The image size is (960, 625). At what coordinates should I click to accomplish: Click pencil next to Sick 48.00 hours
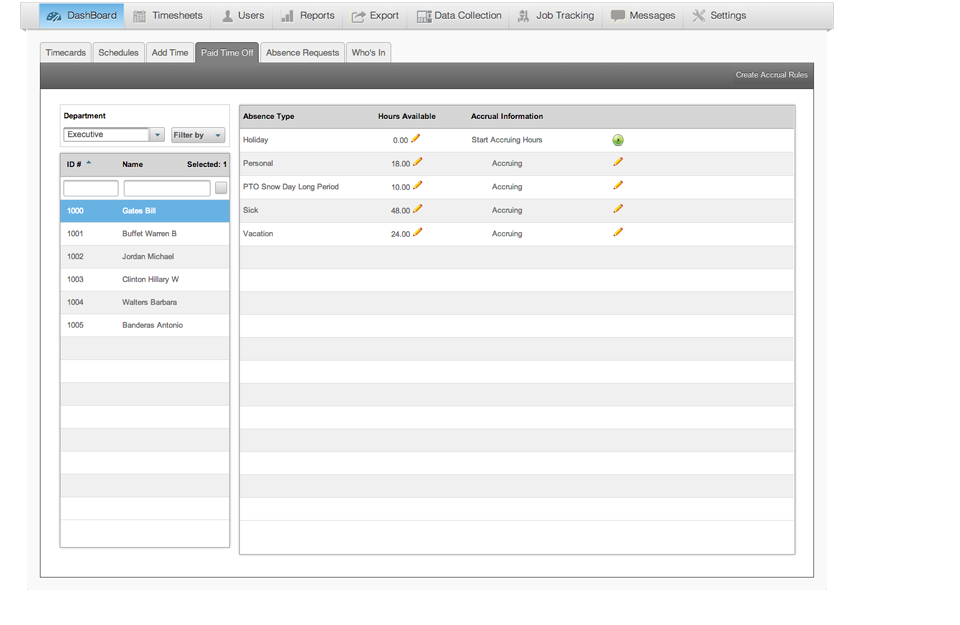pos(418,209)
